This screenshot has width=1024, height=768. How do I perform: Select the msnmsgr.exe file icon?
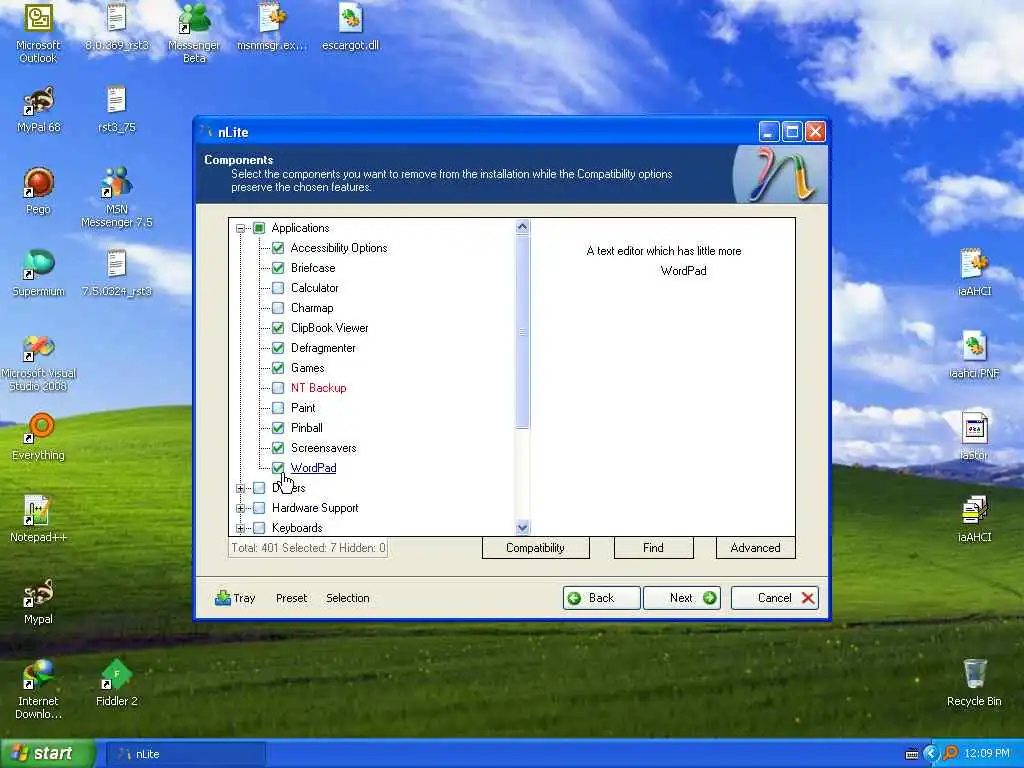pos(272,27)
